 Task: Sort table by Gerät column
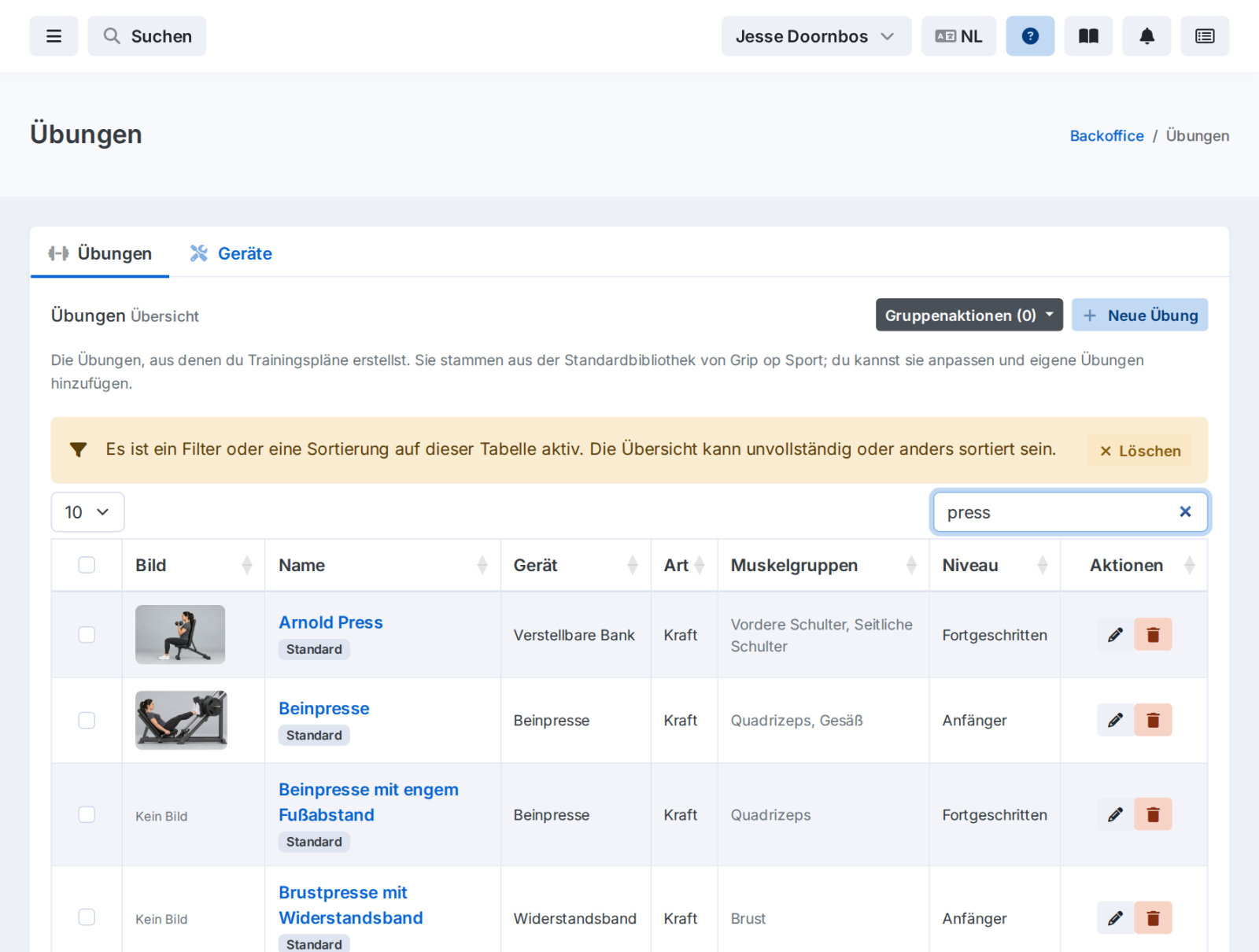tap(575, 565)
